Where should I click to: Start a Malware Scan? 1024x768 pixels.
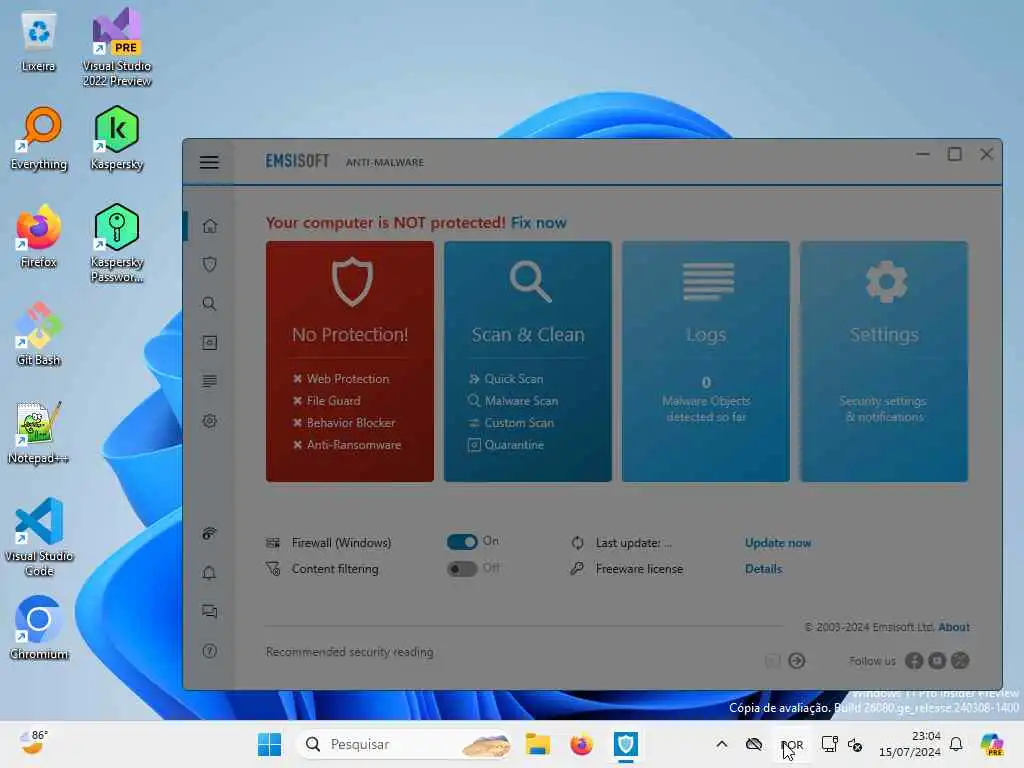point(513,401)
